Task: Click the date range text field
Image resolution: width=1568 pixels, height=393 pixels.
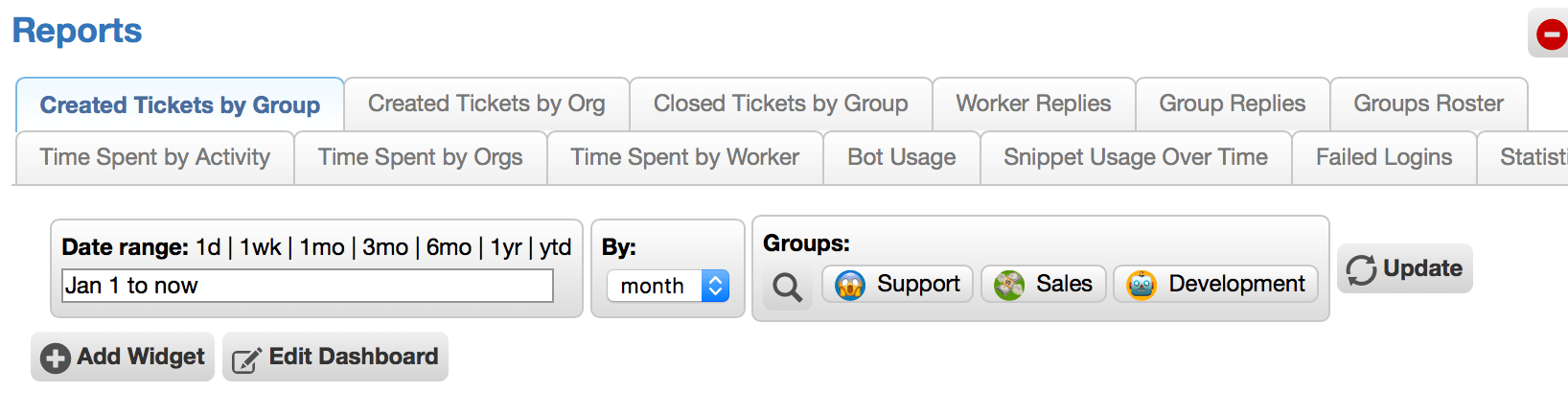Action: [308, 286]
